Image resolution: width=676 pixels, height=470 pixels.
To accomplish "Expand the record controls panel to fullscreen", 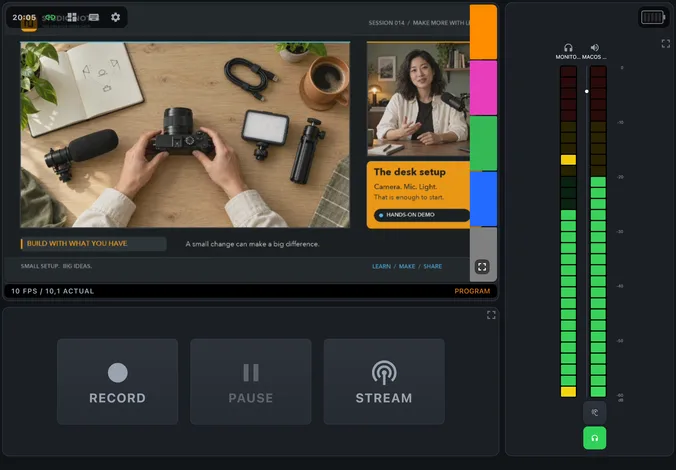I will (x=491, y=315).
